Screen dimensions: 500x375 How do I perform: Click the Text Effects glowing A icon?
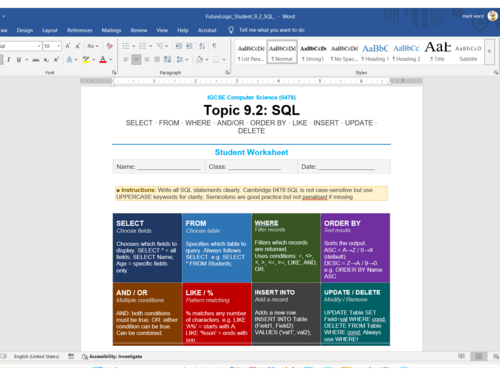69,60
